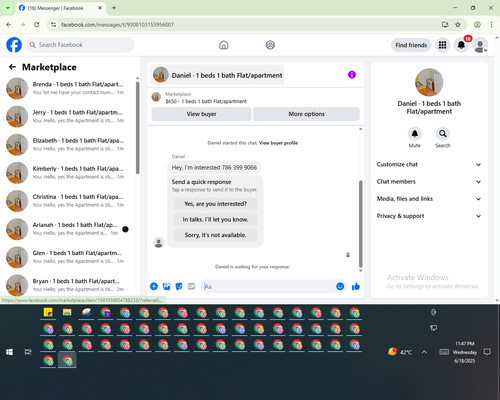Open the Chrome profile icon
The image size is (500, 400).
coord(477,25)
